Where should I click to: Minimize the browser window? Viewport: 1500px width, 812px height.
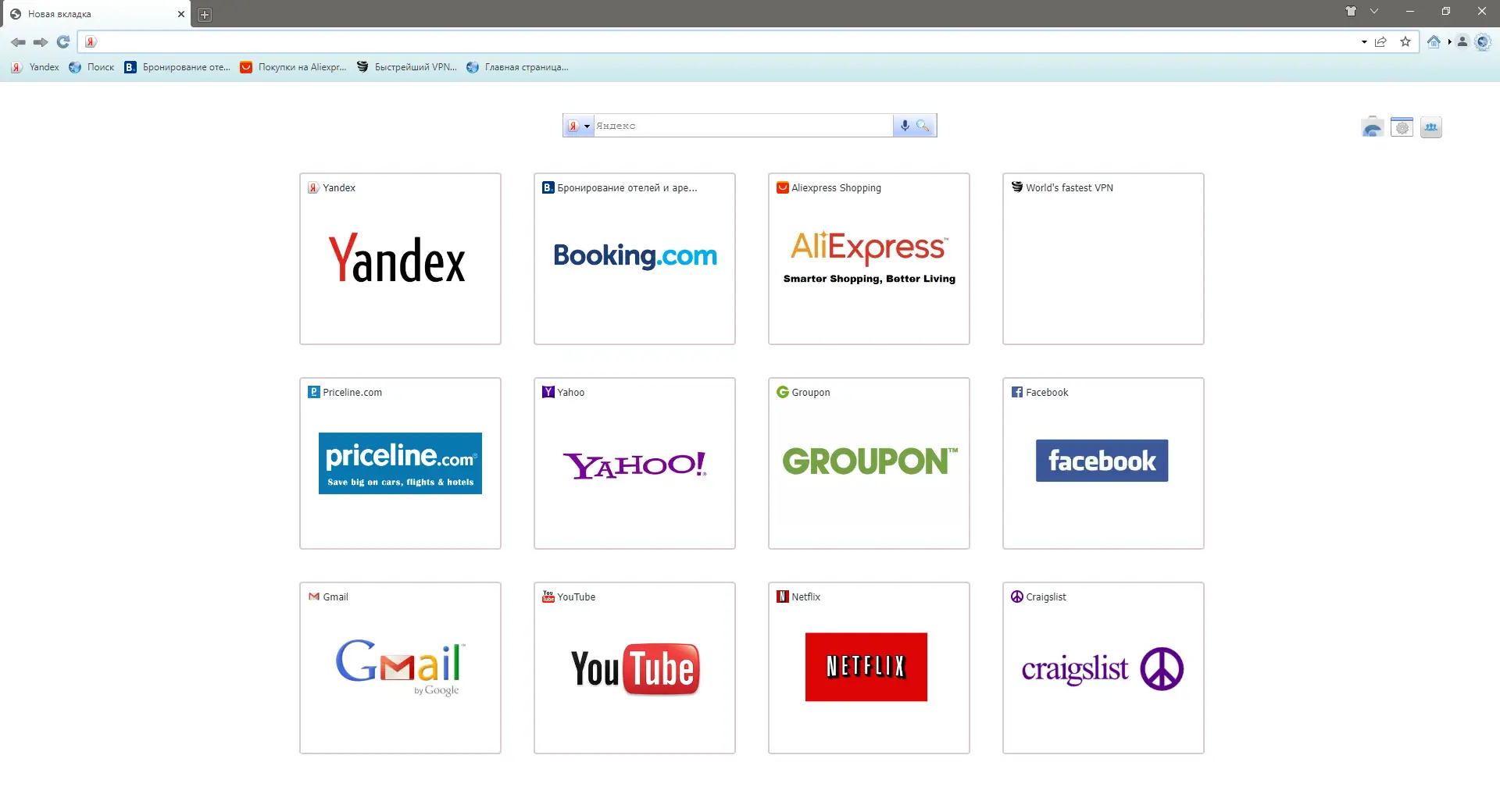[x=1410, y=11]
